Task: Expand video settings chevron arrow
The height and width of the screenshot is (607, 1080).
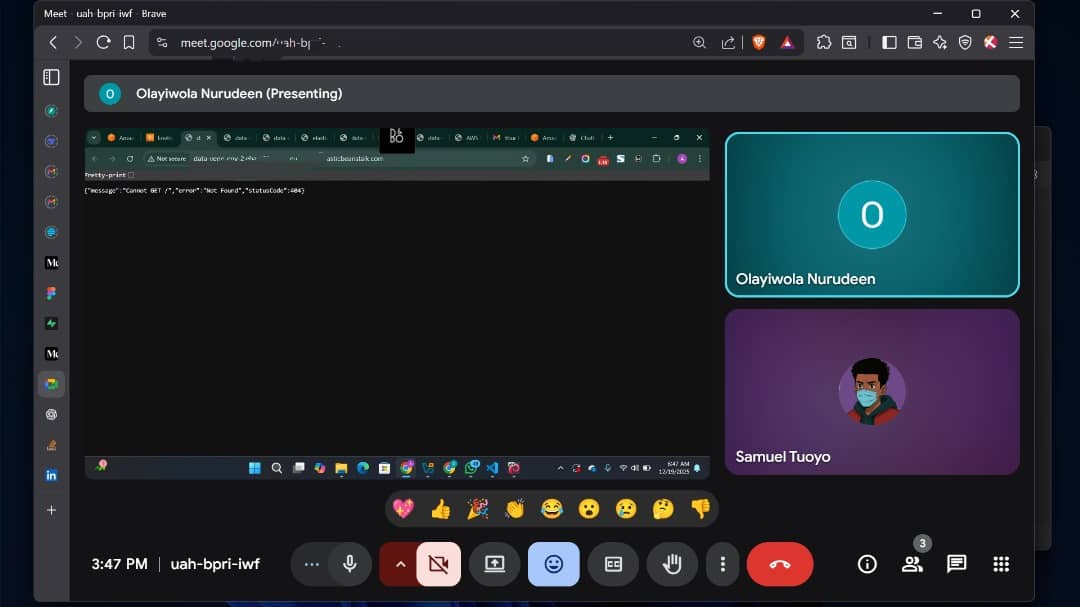Action: (400, 564)
